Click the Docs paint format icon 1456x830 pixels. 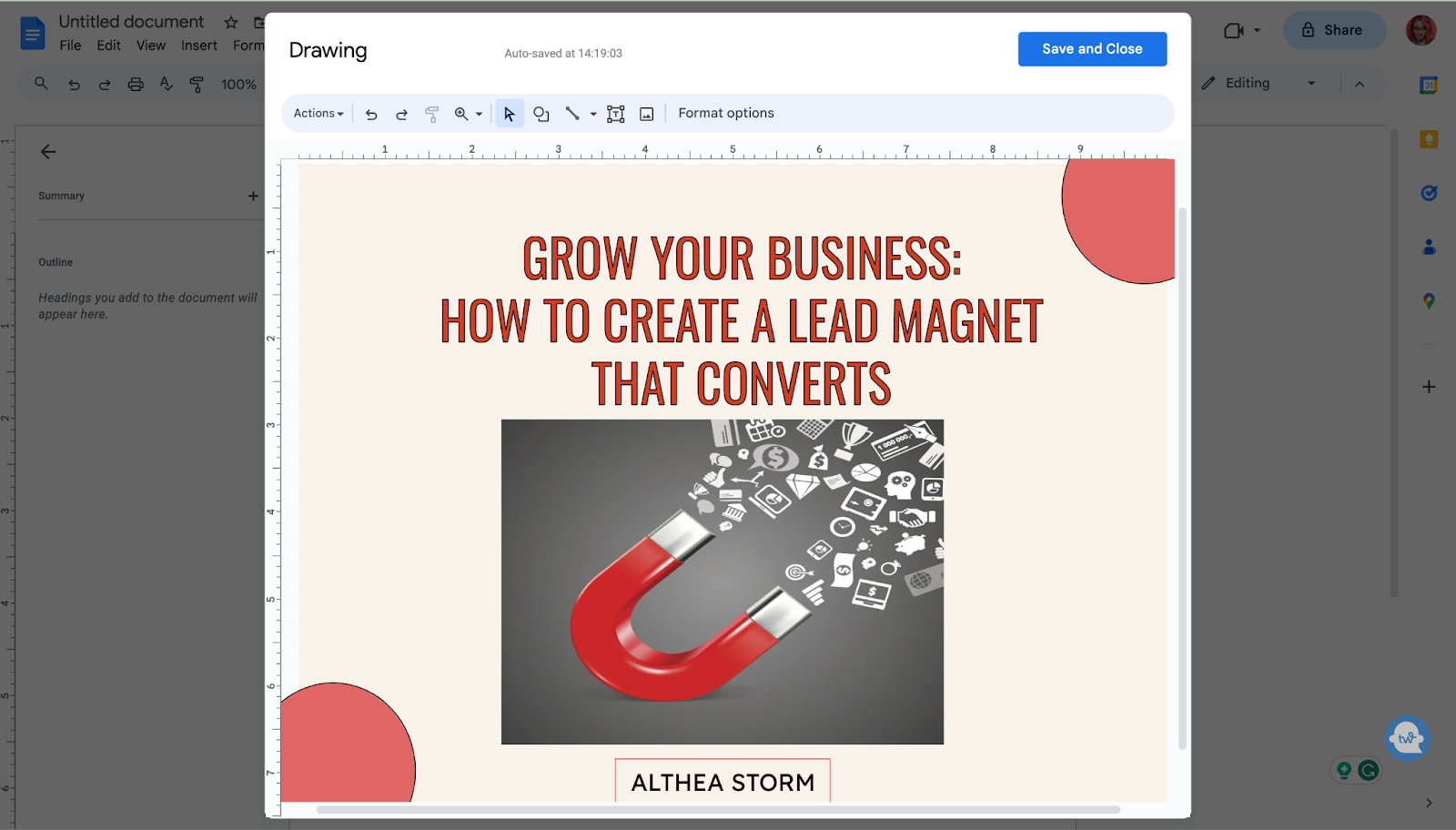click(197, 85)
